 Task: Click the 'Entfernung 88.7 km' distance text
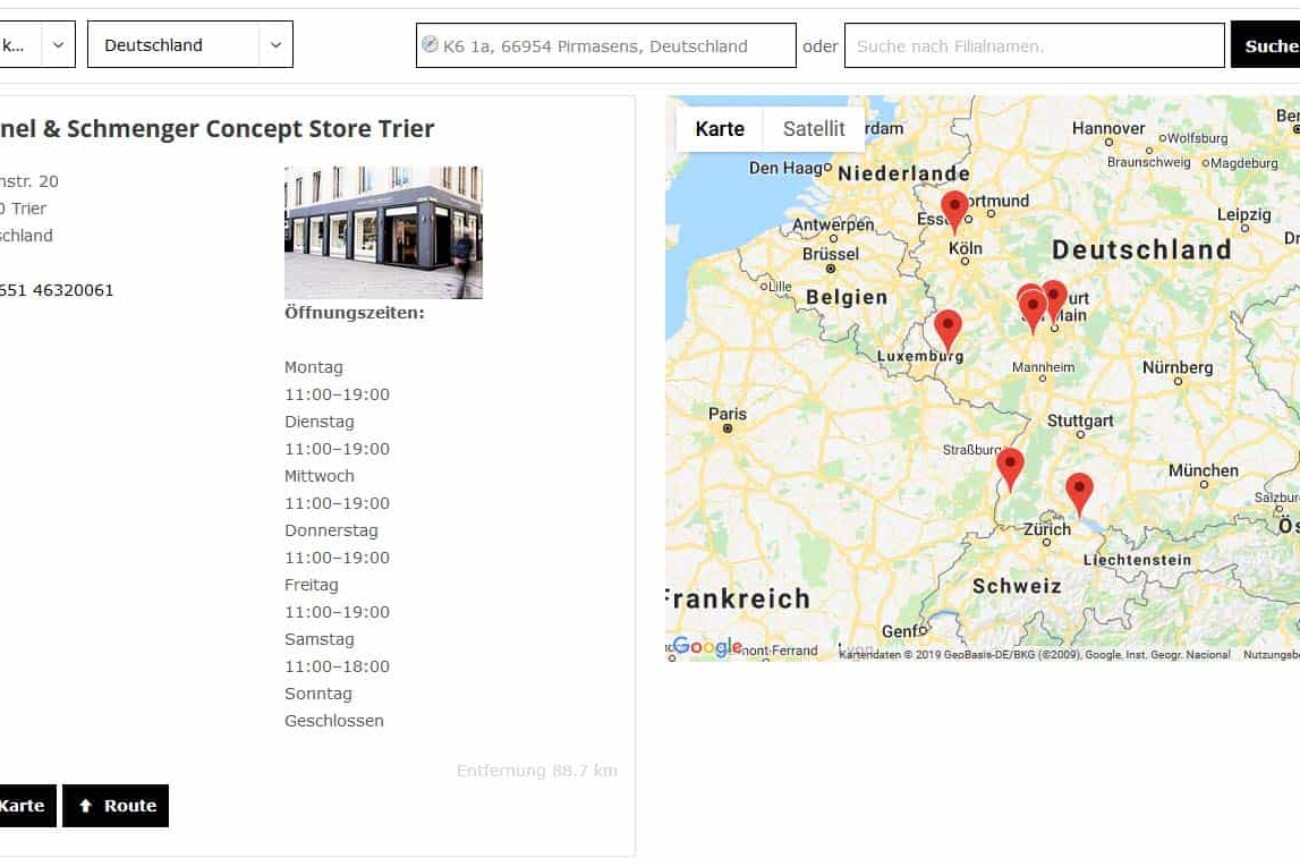pos(537,771)
